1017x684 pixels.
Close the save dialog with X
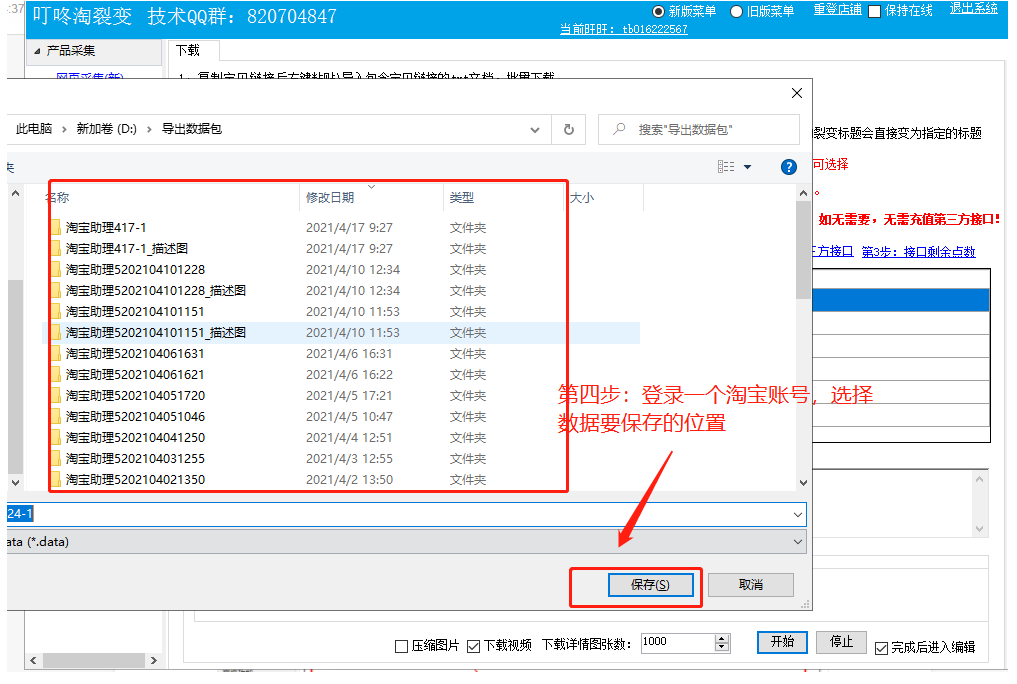click(797, 93)
